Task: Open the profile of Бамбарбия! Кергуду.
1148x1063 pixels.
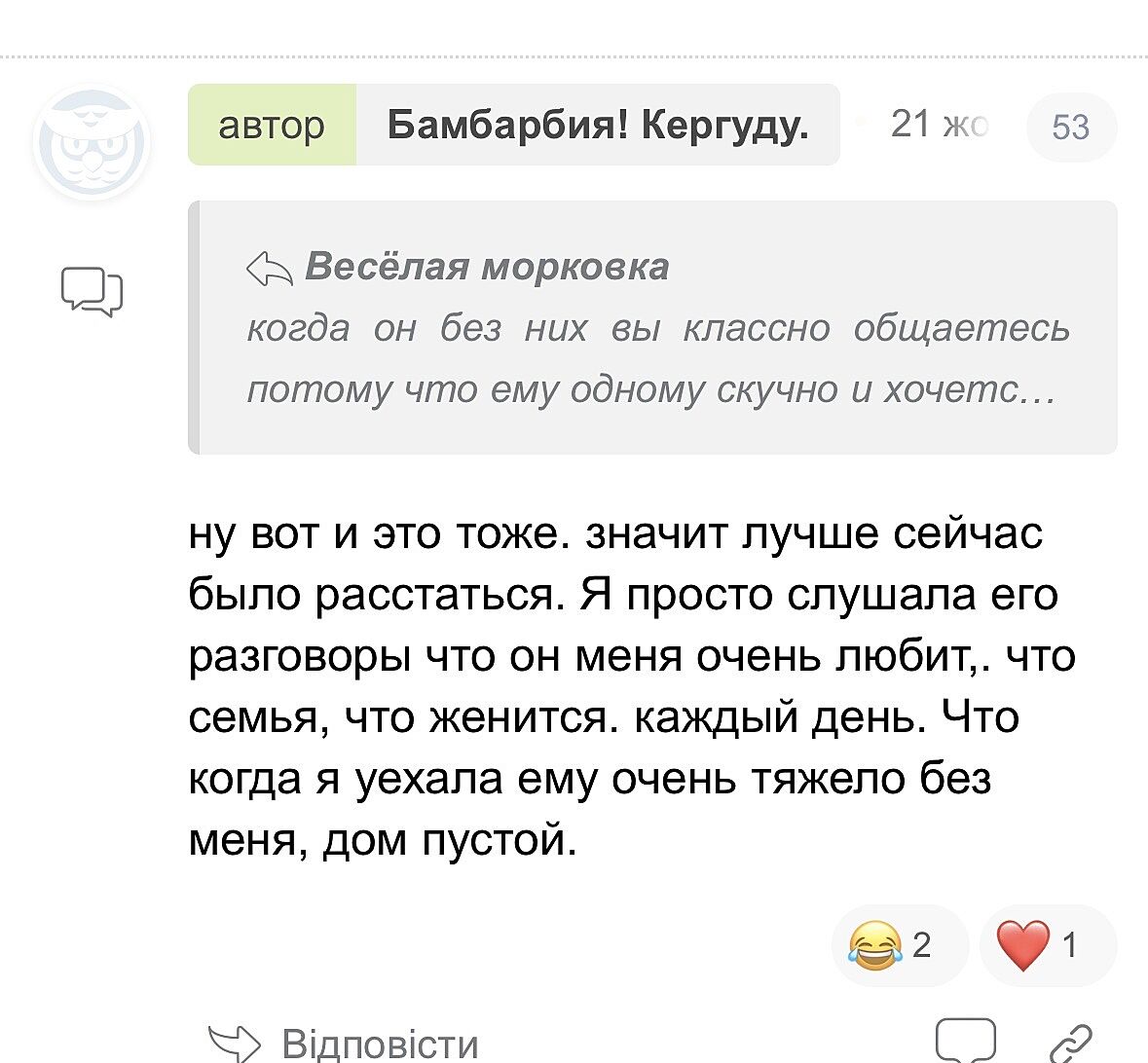Action: [x=597, y=125]
